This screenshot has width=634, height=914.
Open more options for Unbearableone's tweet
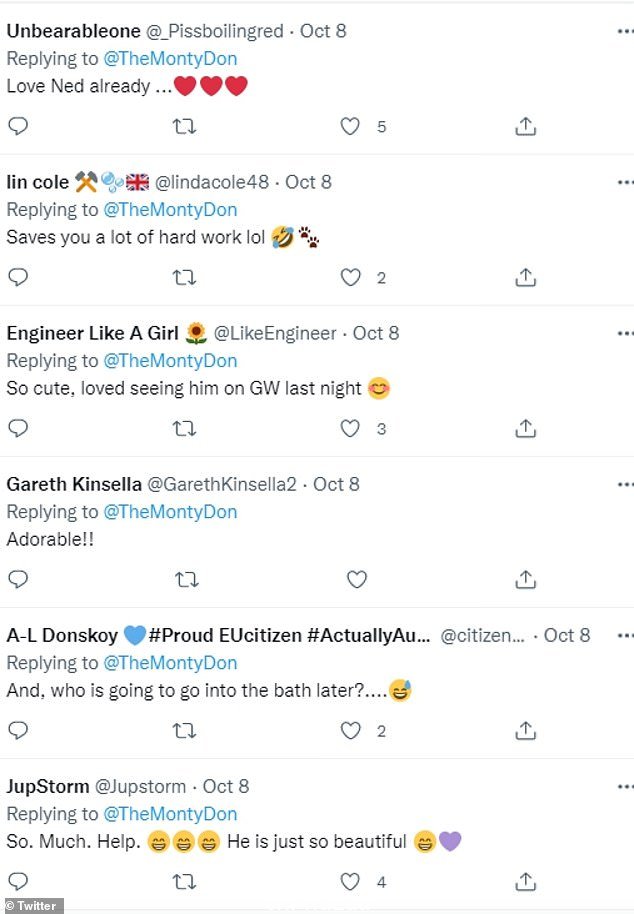pyautogui.click(x=625, y=31)
